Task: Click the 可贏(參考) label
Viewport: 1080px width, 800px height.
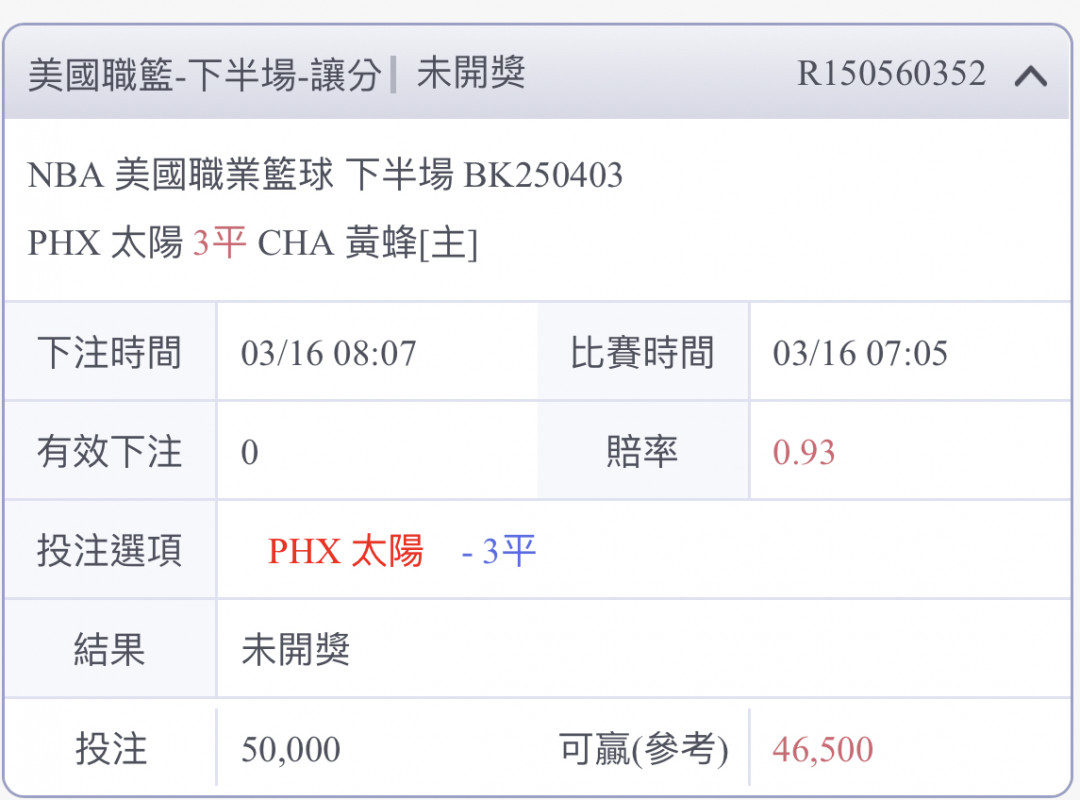Action: [643, 749]
